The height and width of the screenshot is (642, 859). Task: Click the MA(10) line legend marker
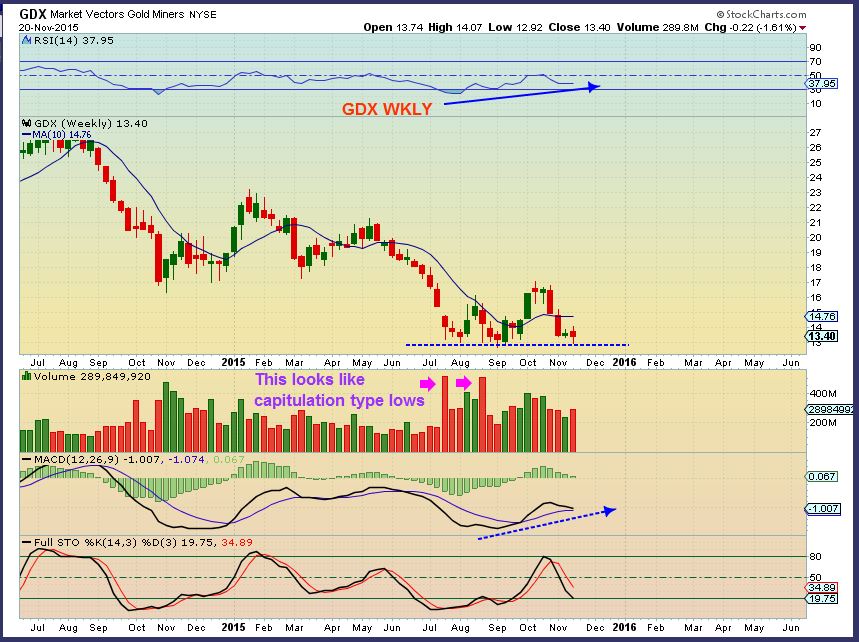coord(26,135)
